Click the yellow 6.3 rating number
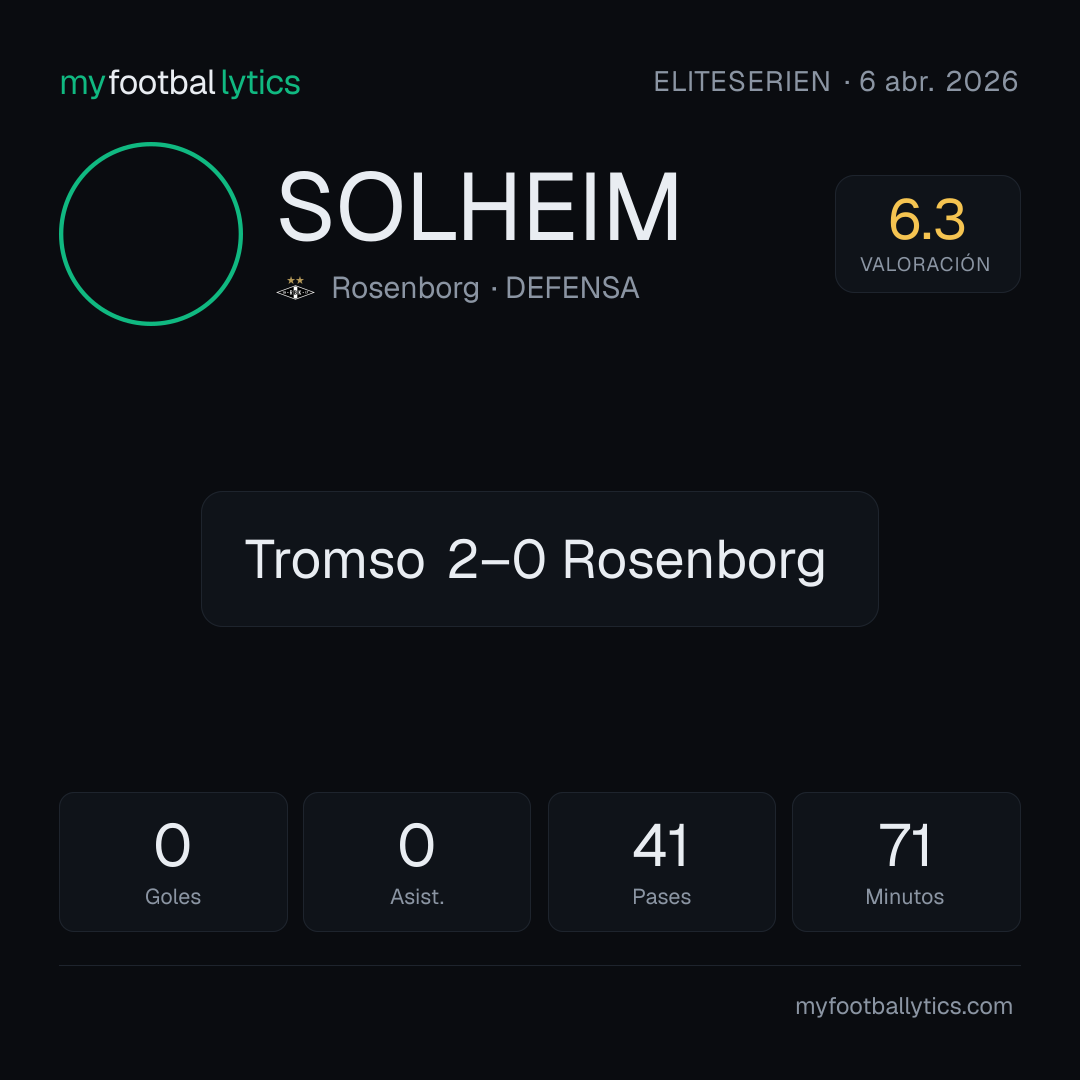 click(x=927, y=220)
